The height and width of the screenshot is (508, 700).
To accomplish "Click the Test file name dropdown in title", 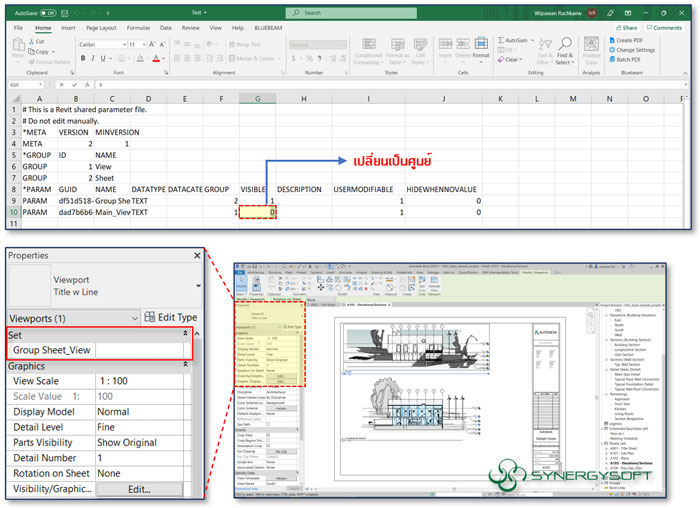I will 199,12.
